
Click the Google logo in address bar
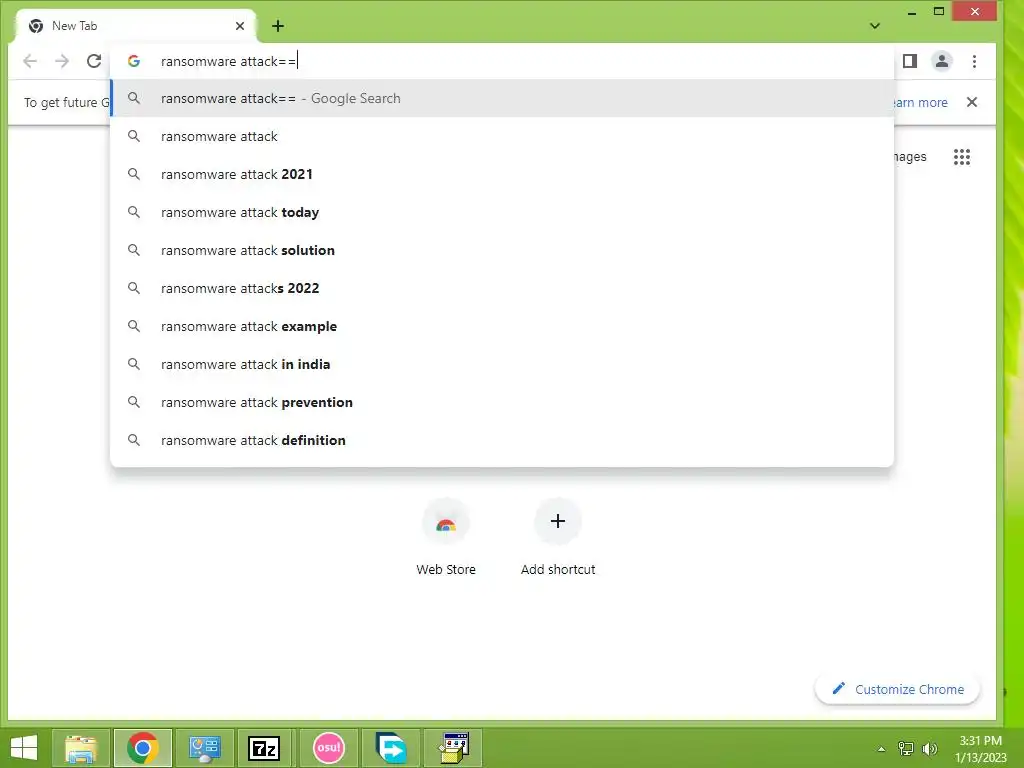134,61
